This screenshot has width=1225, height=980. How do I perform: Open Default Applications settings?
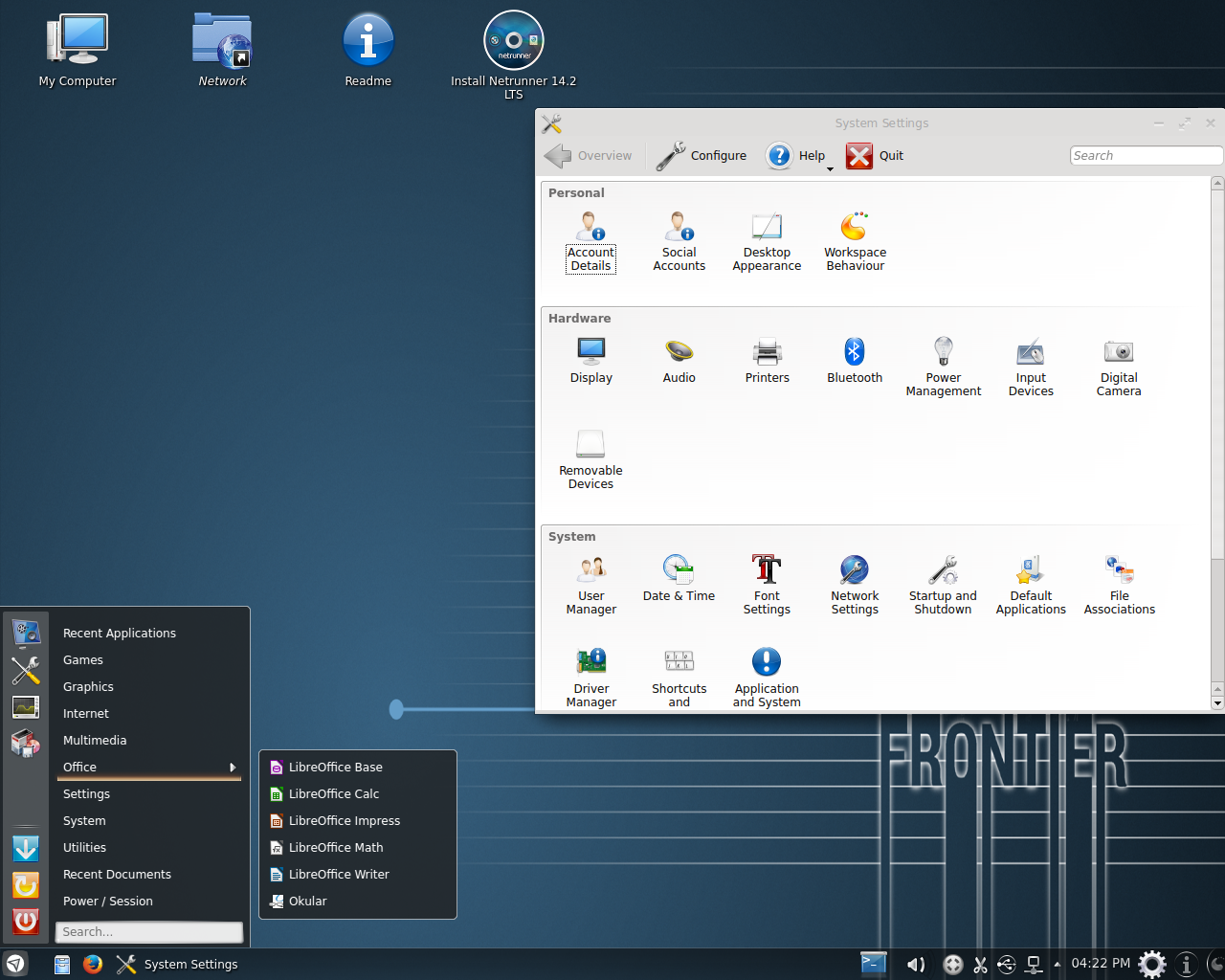[1031, 585]
